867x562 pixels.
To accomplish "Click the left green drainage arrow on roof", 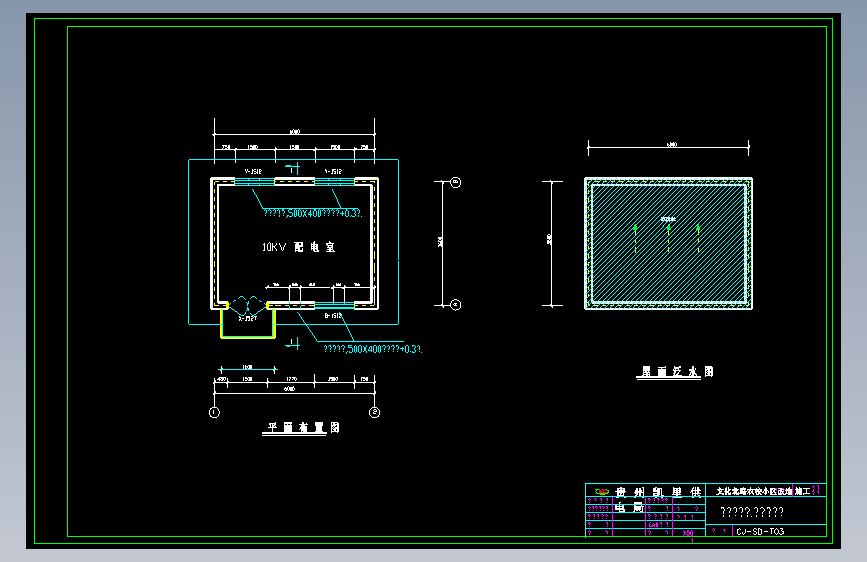I will pos(635,239).
